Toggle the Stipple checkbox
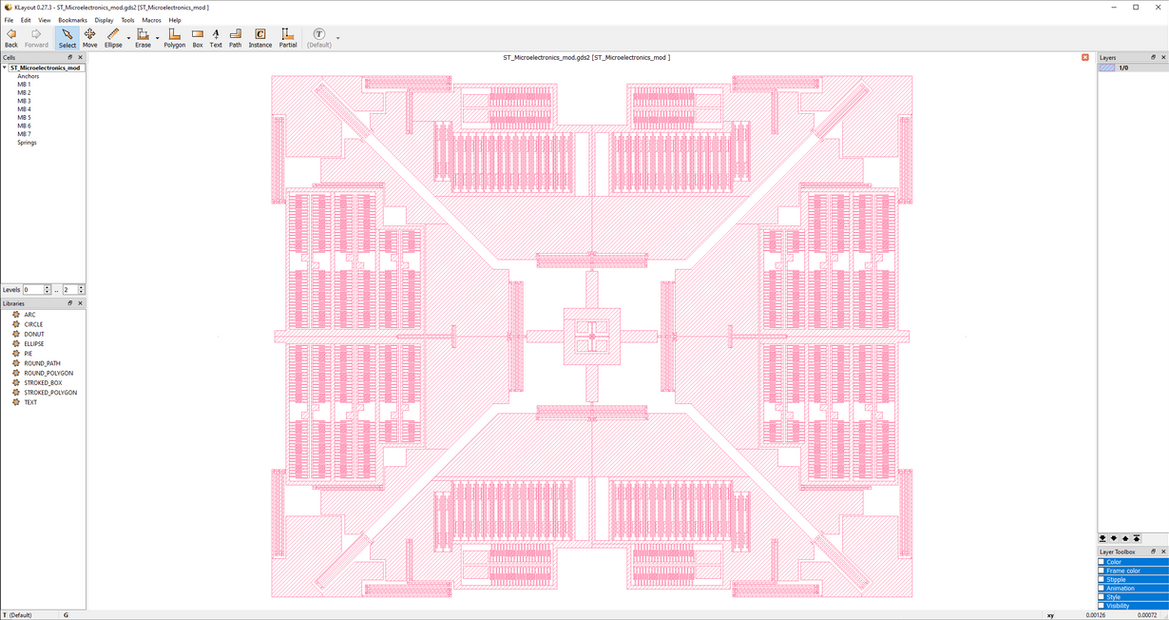This screenshot has width=1169, height=620. click(x=1102, y=580)
